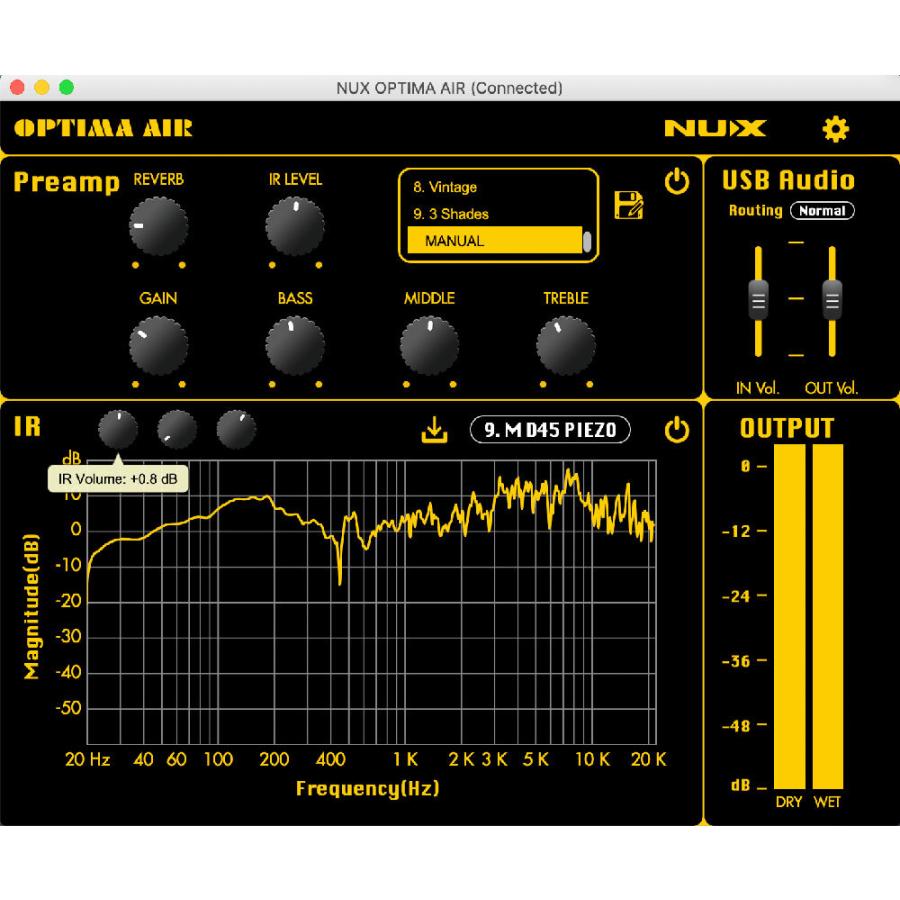Viewport: 900px width, 900px height.
Task: Click the OUT Vol. slider handle
Action: point(832,300)
